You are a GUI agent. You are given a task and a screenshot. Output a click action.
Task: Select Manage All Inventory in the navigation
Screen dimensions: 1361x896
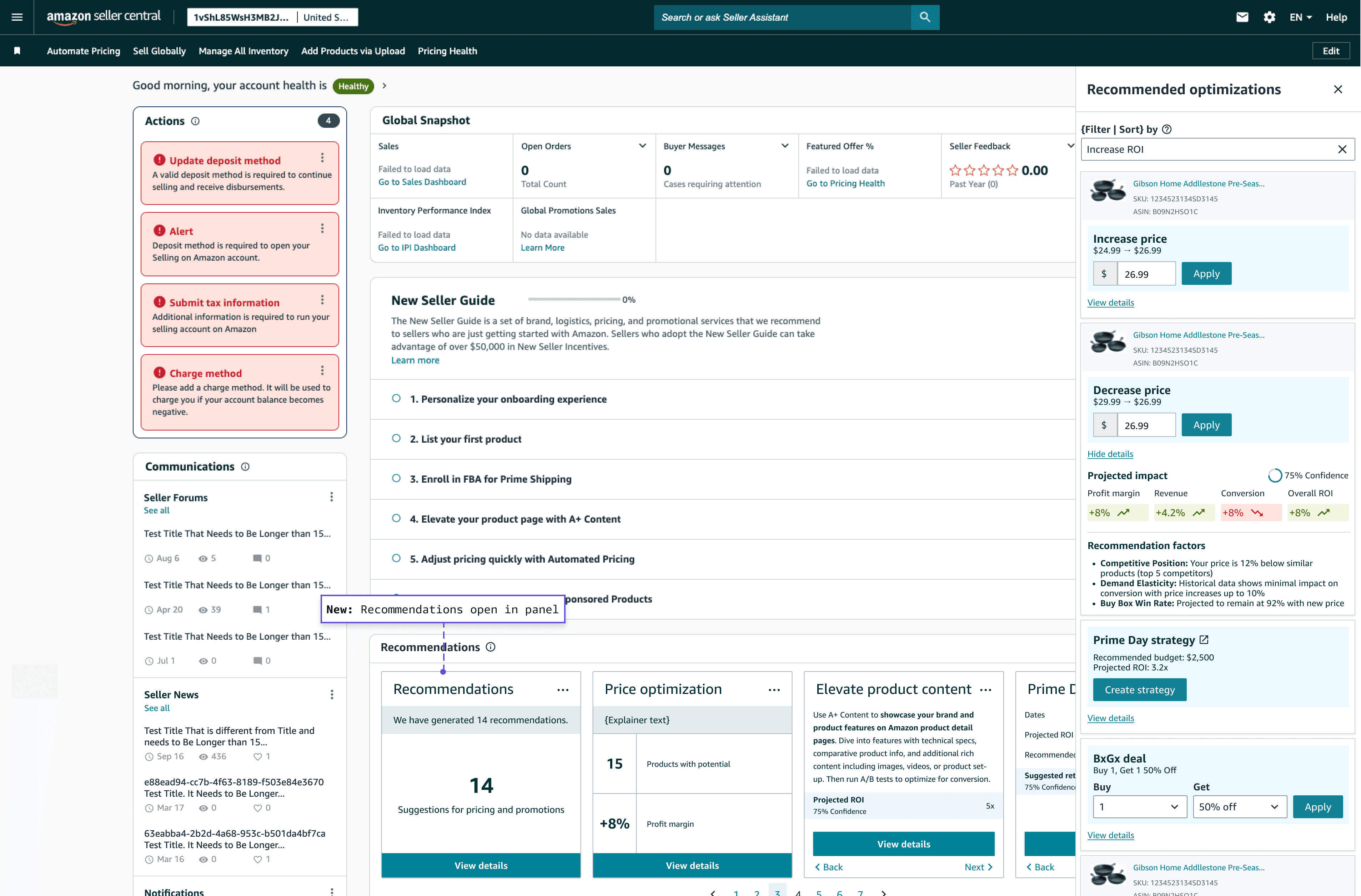pos(243,51)
